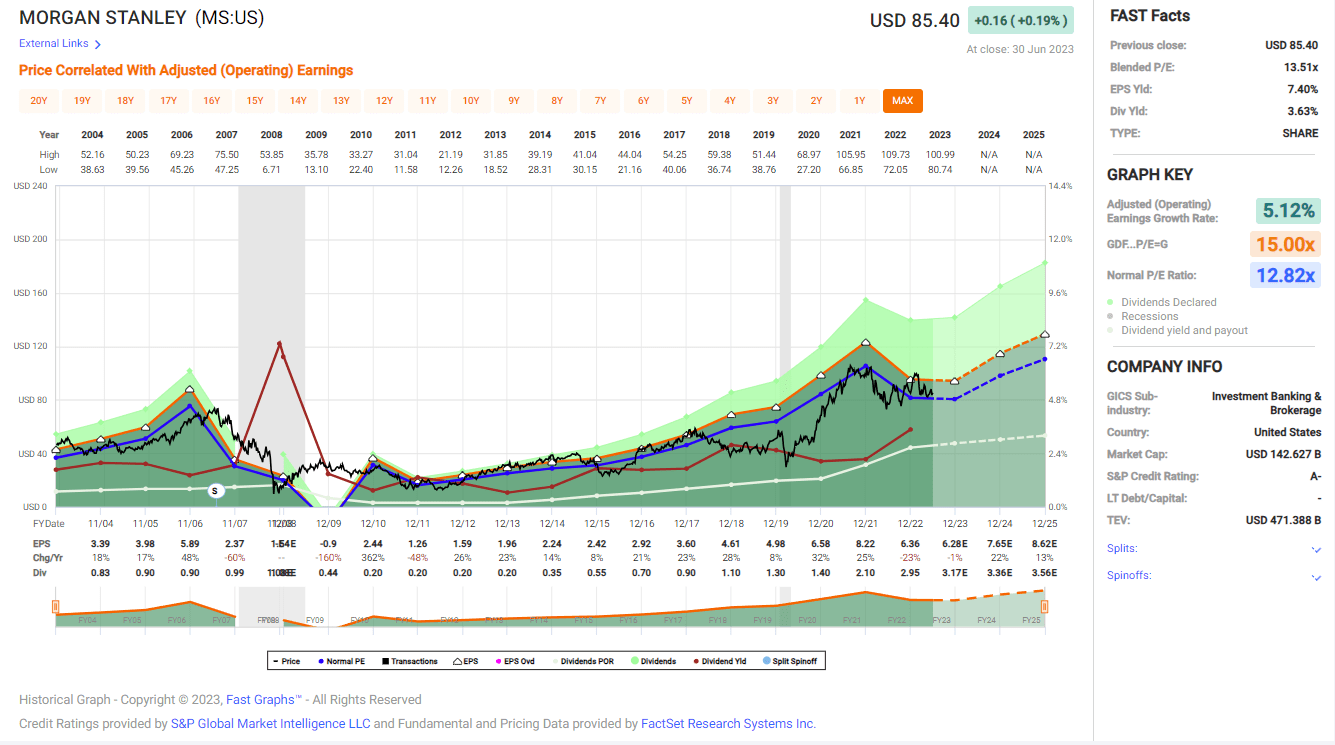Select the 10Y period tab

click(470, 100)
